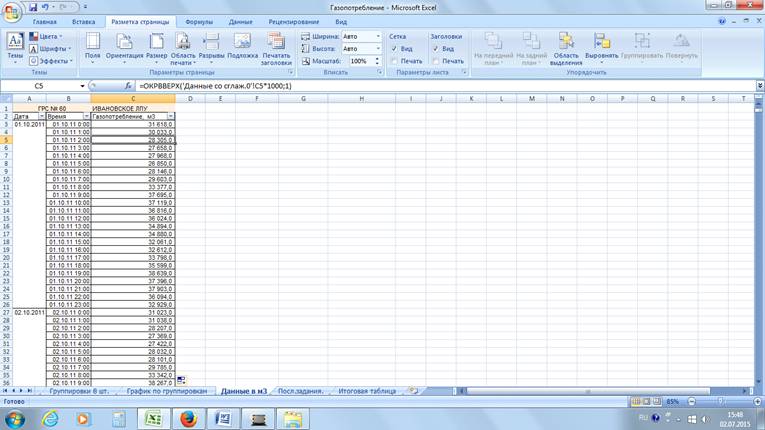Expand the Ширина (Width) dropdown
The image size is (765, 430).
[x=378, y=37]
